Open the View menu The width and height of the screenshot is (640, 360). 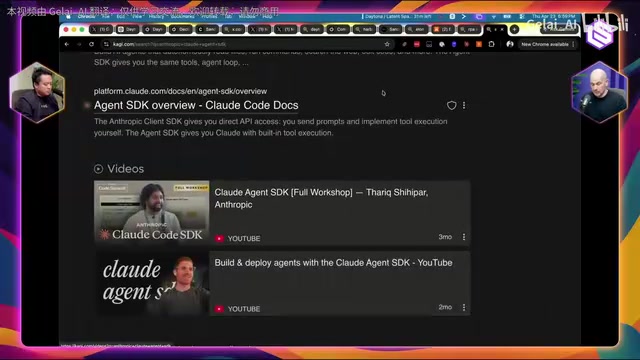pos(137,17)
